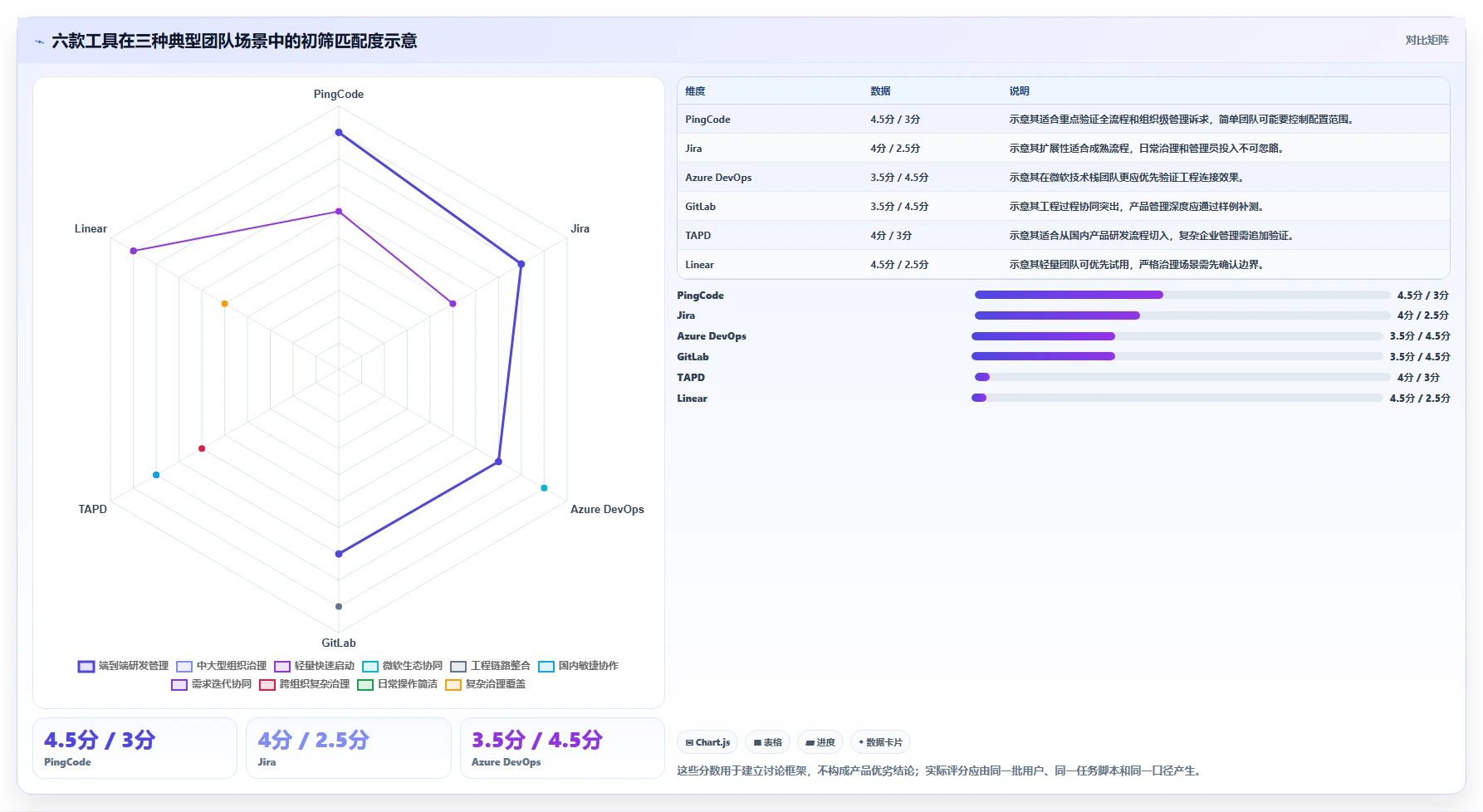
Task: Click the TAPD axis label on radar
Action: (92, 509)
